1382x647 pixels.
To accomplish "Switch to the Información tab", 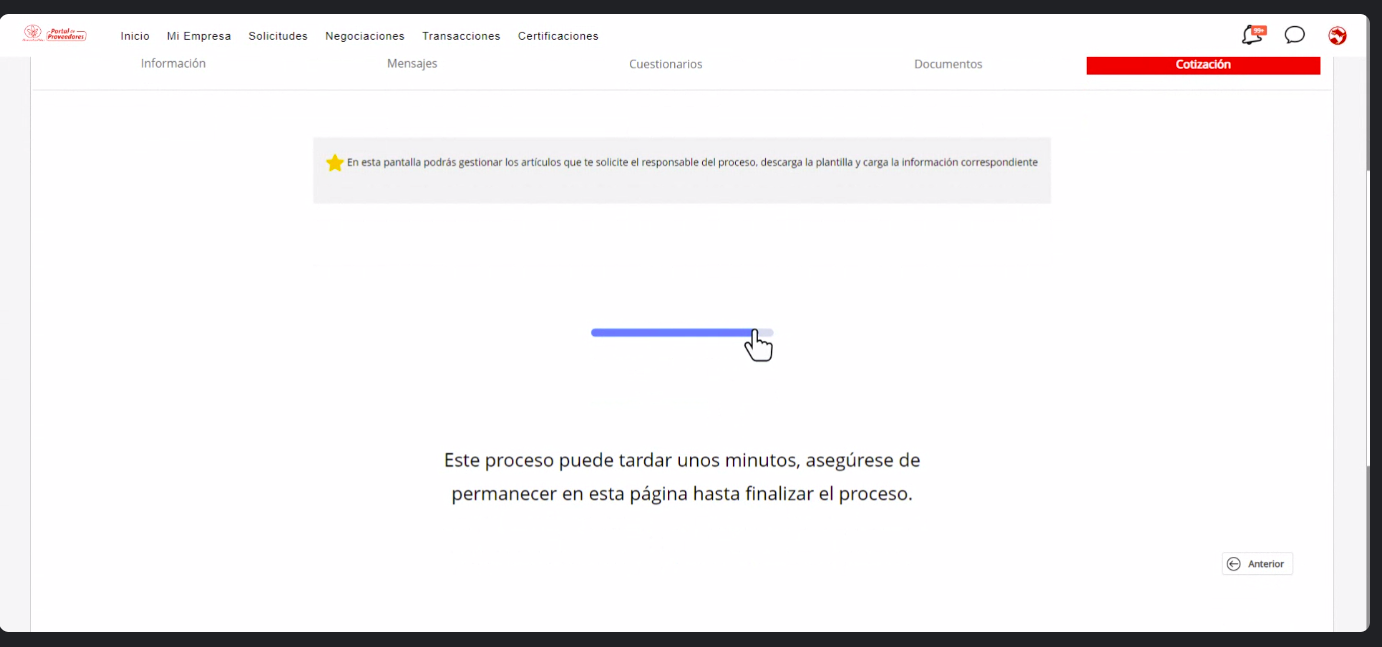I will click(x=173, y=64).
